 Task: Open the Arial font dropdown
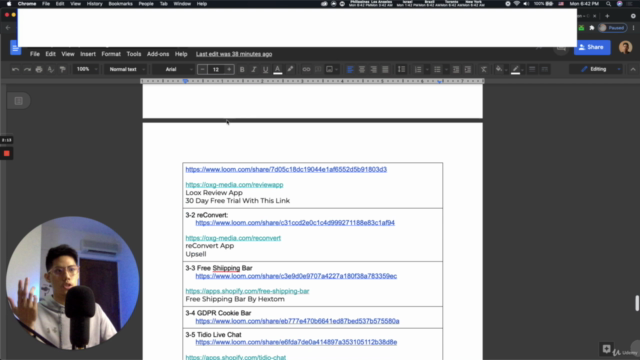click(x=174, y=69)
